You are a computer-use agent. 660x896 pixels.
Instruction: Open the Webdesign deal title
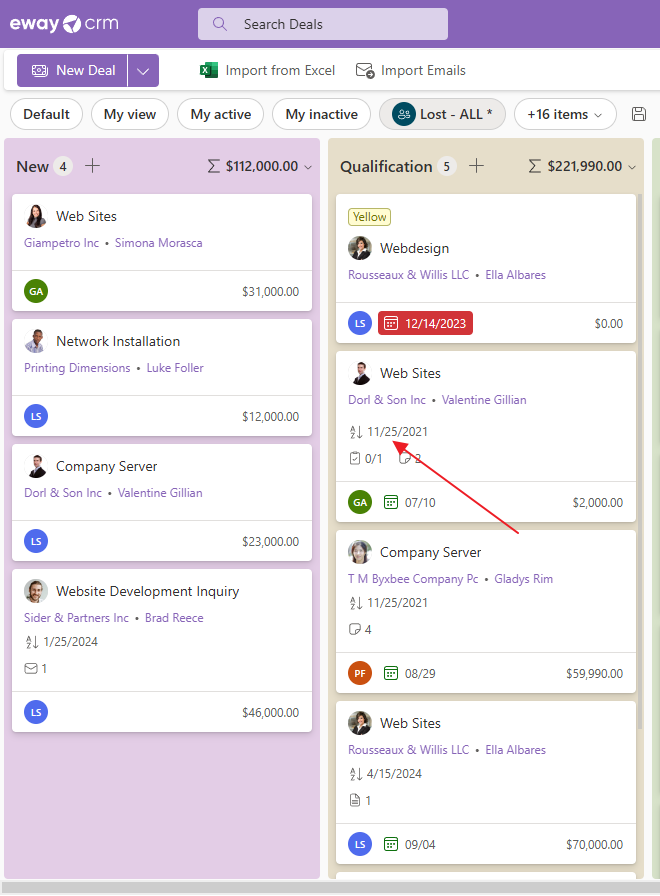click(x=414, y=249)
